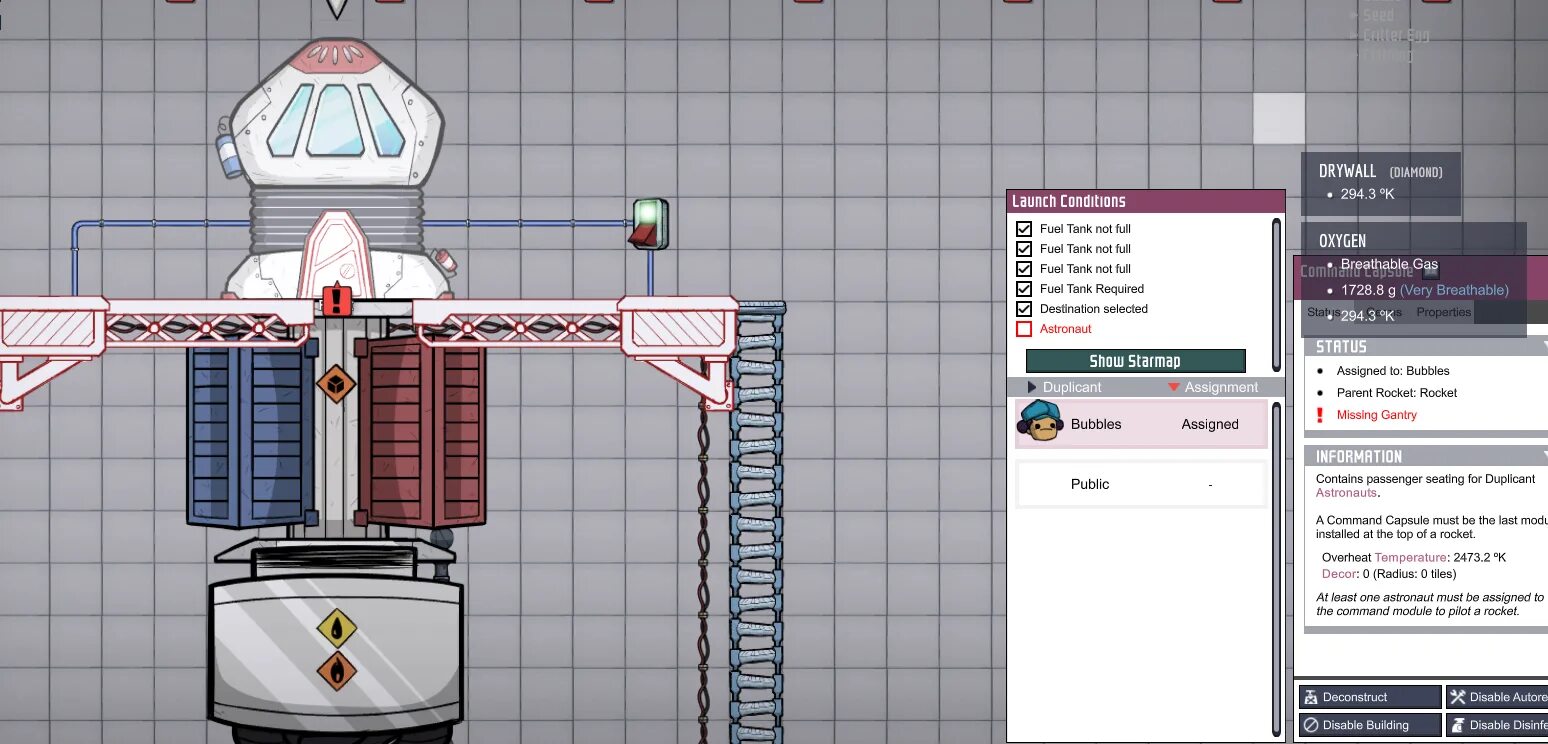
Task: Open the Decor link in Information
Action: pyautogui.click(x=1339, y=574)
